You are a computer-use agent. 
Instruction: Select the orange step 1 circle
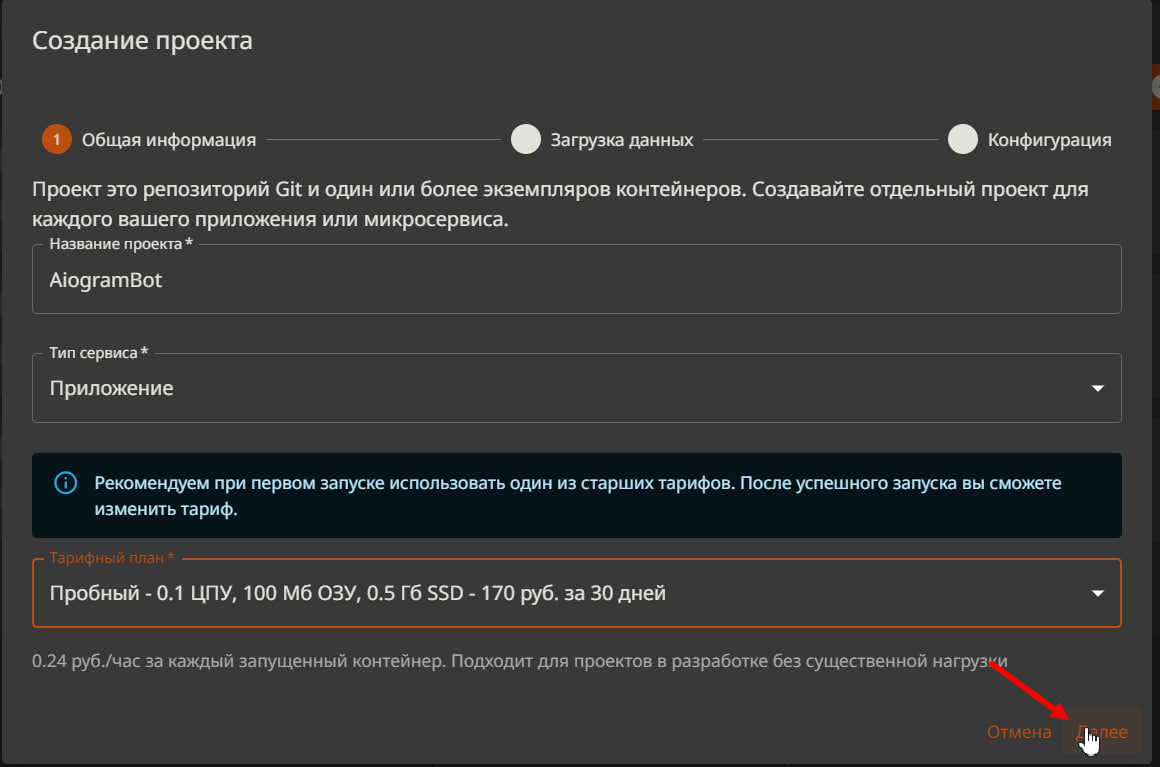point(57,139)
